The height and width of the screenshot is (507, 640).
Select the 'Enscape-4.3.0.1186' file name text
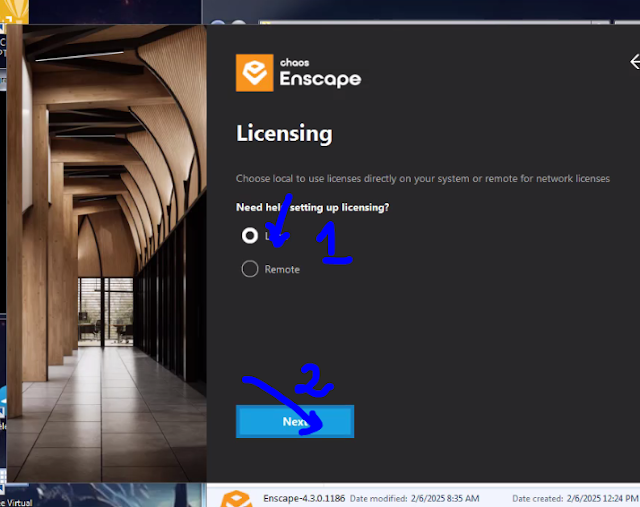click(304, 498)
